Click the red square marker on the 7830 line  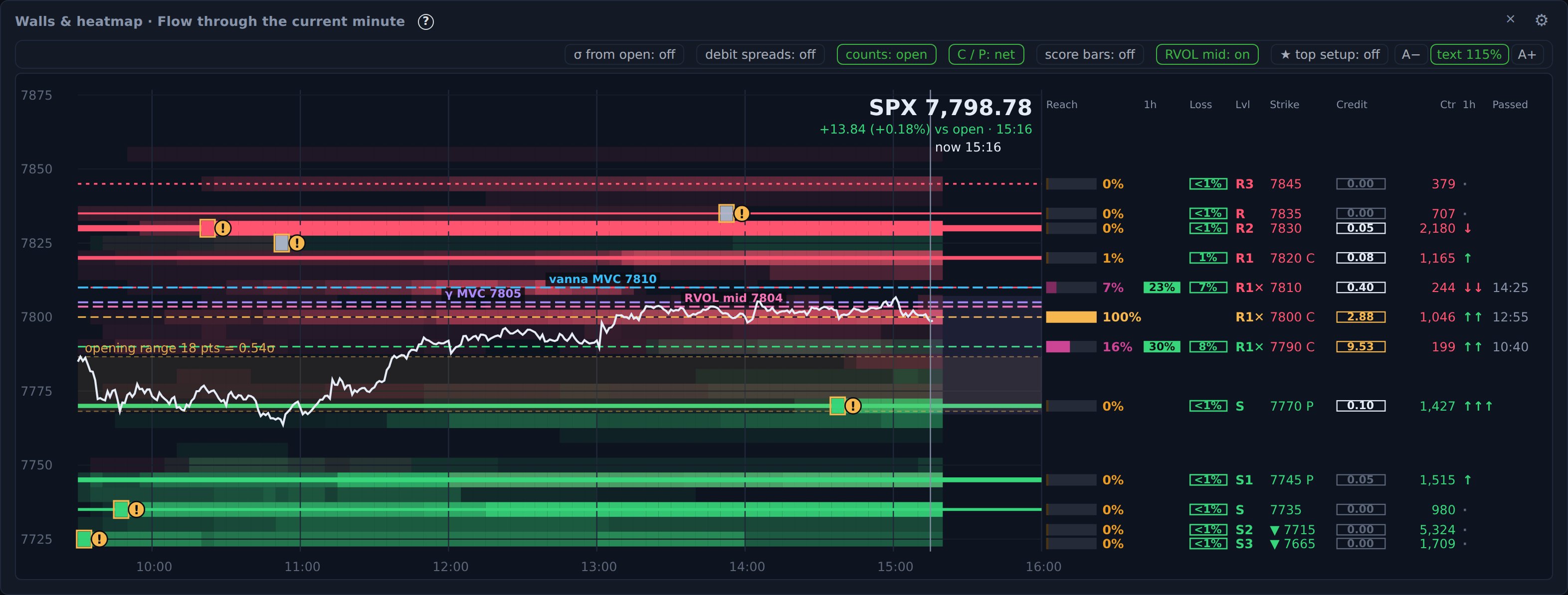207,228
